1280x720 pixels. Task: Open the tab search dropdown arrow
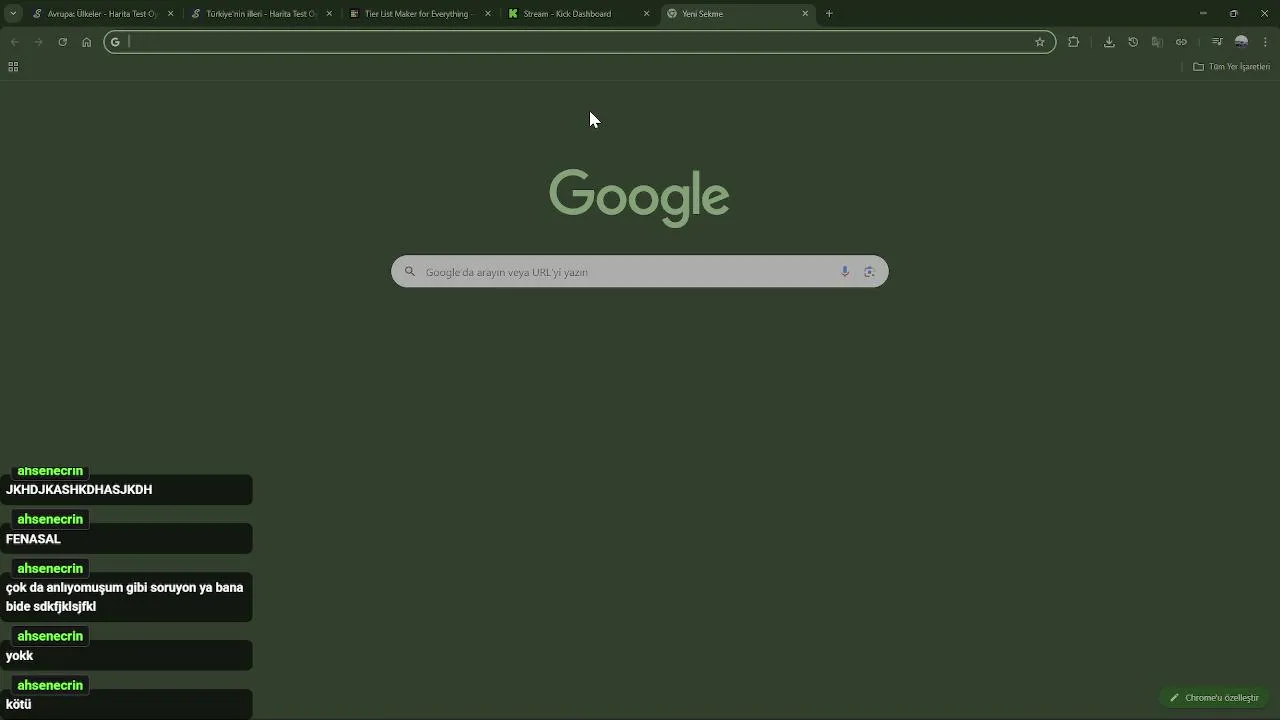coord(13,14)
